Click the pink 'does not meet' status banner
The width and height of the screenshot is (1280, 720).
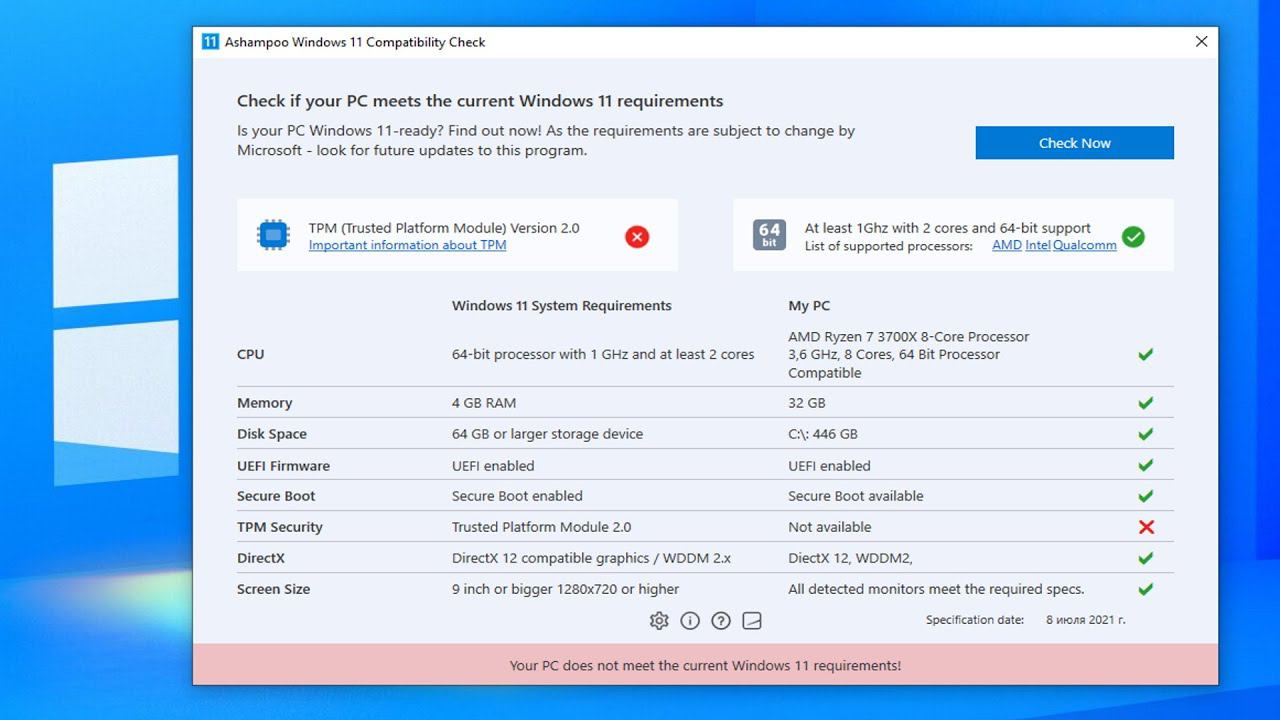click(x=705, y=665)
